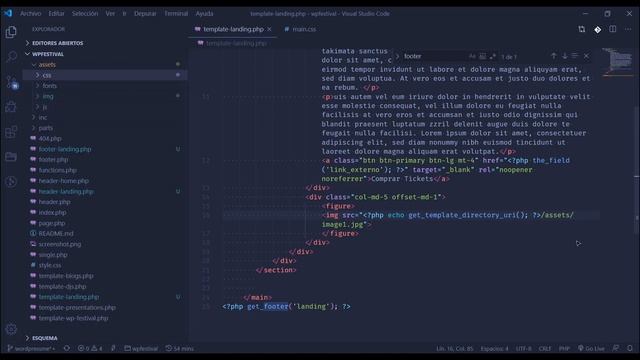Expand the parts folder
The width and height of the screenshot is (640, 360).
tap(45, 128)
